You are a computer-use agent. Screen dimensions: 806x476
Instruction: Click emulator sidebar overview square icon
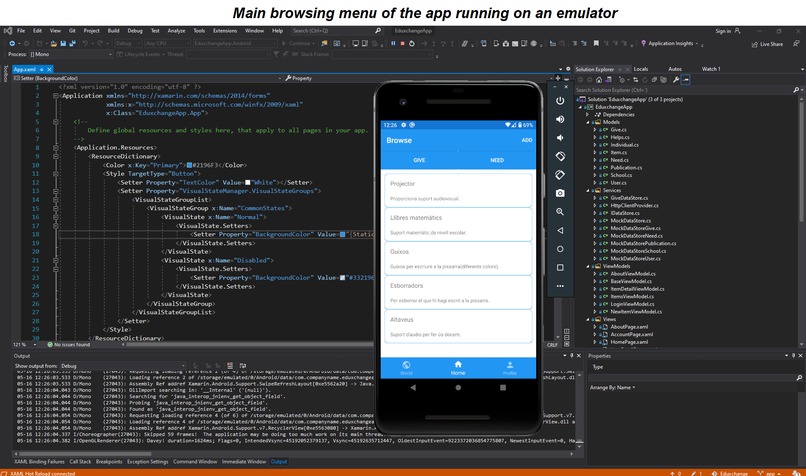click(560, 267)
